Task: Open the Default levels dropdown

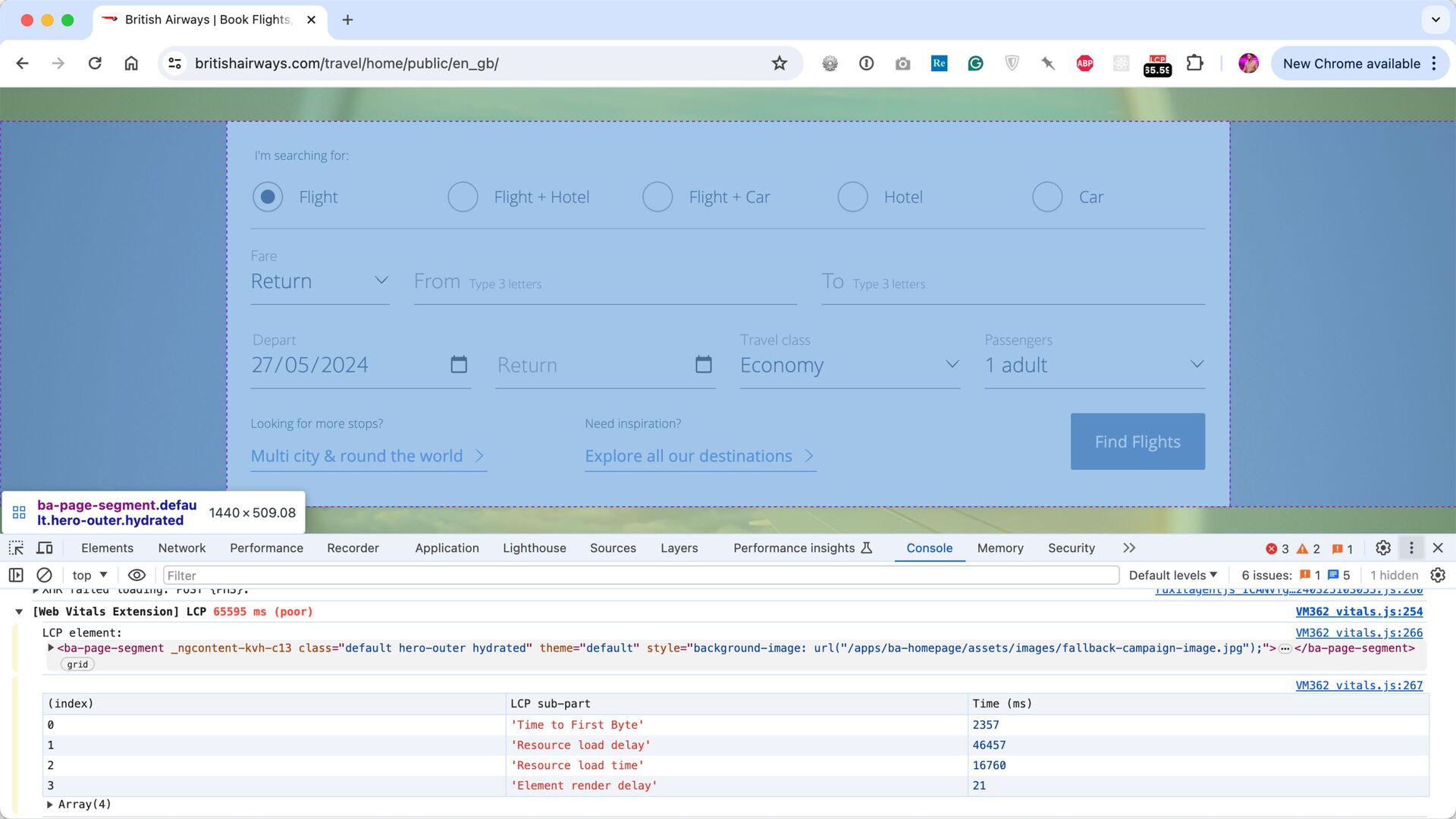Action: [x=1172, y=575]
